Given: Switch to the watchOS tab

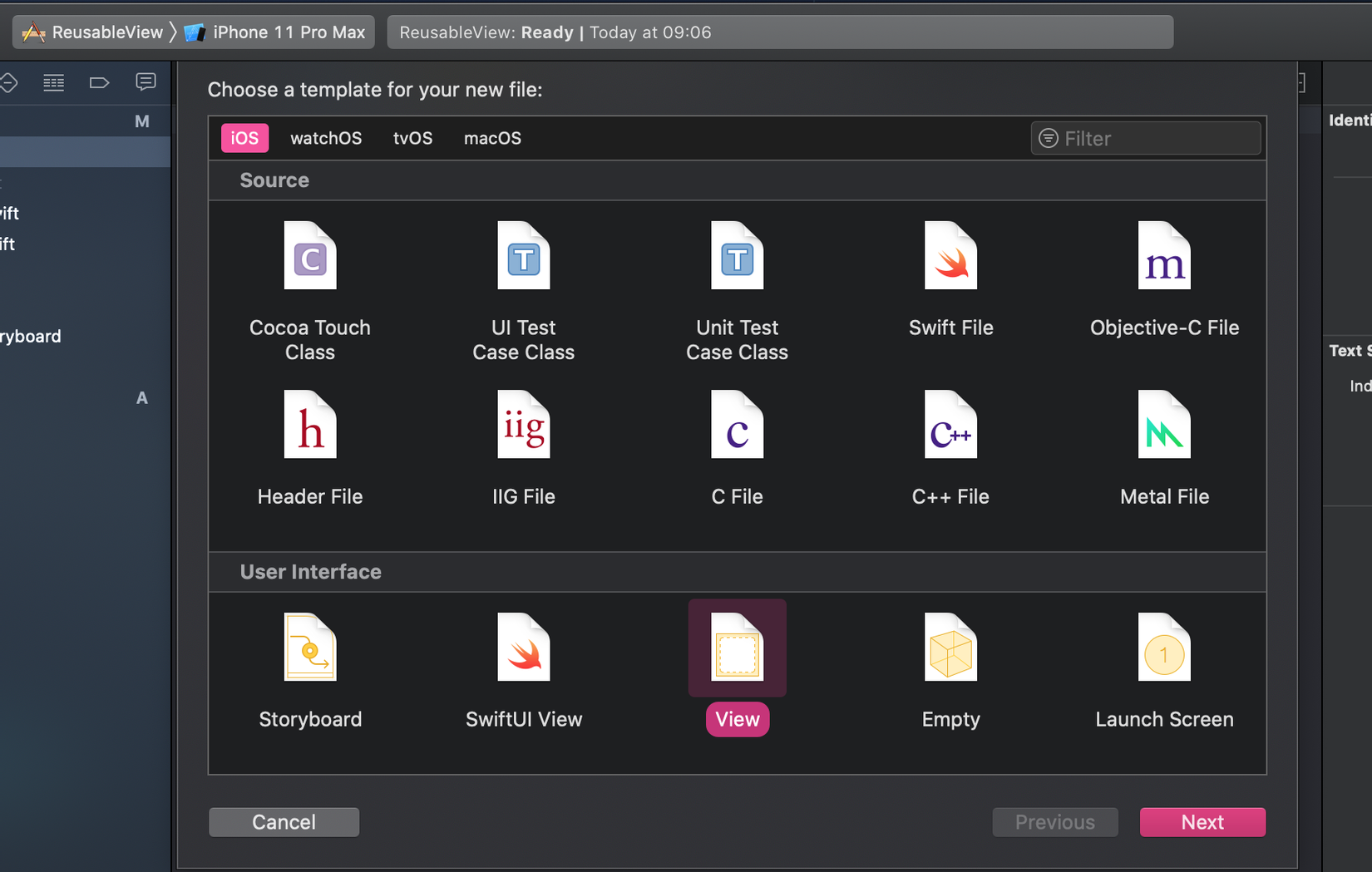Looking at the screenshot, I should [326, 138].
